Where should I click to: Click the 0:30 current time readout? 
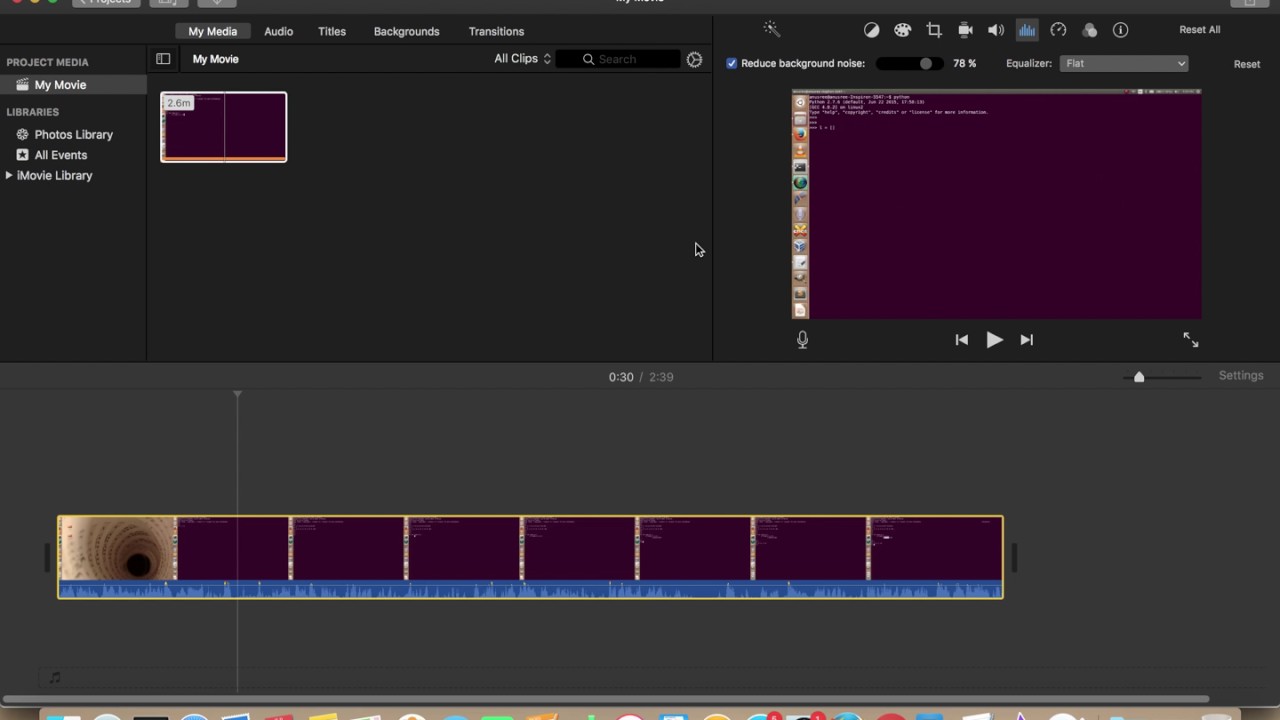click(x=621, y=377)
